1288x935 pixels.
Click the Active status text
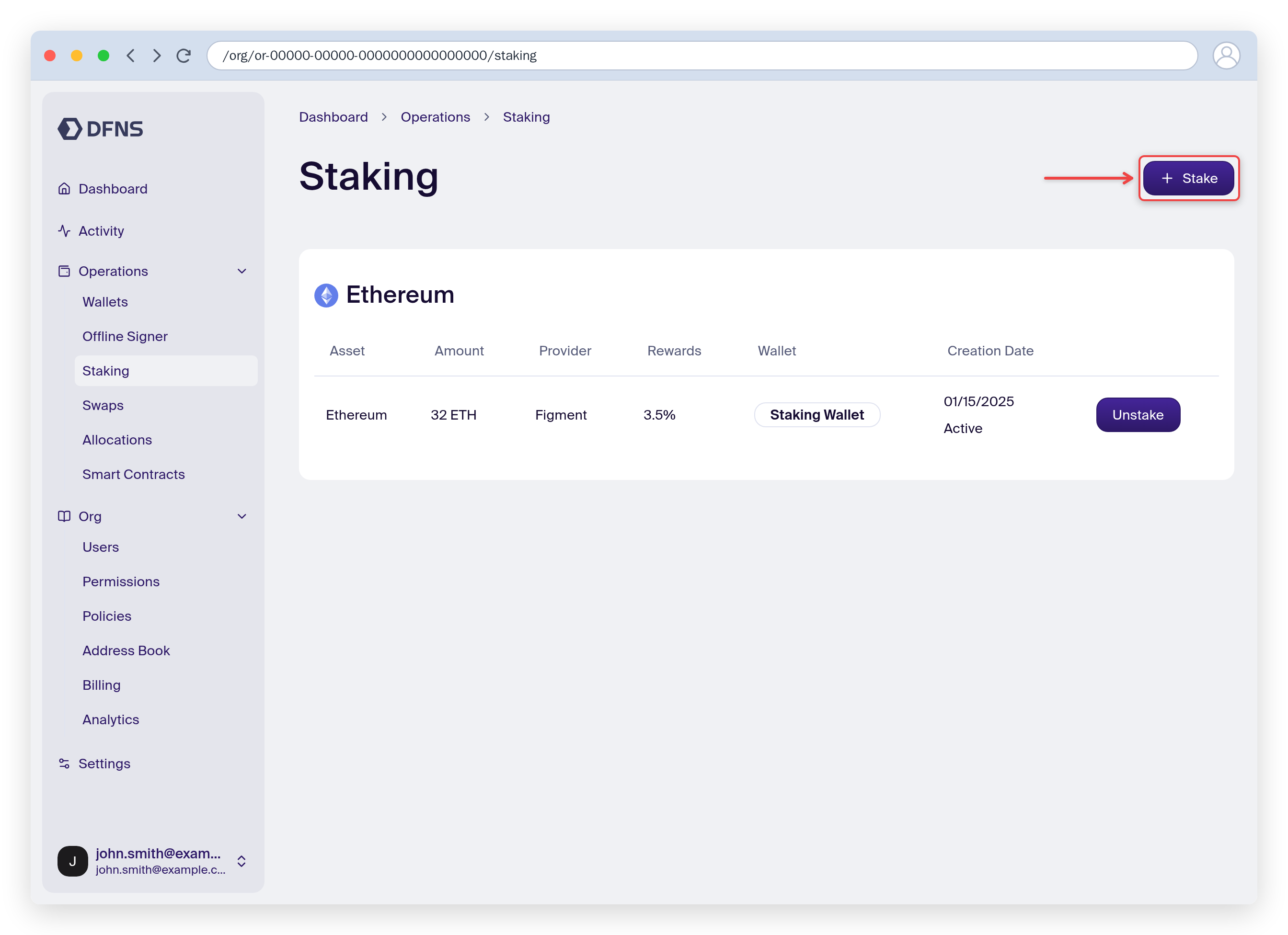963,428
